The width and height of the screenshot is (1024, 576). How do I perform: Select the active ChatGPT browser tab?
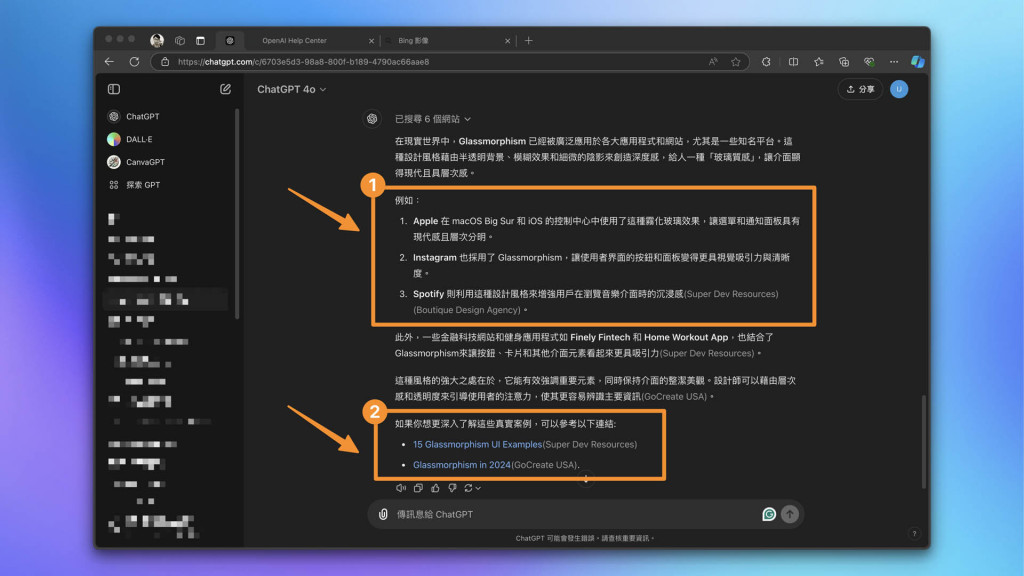pos(230,40)
